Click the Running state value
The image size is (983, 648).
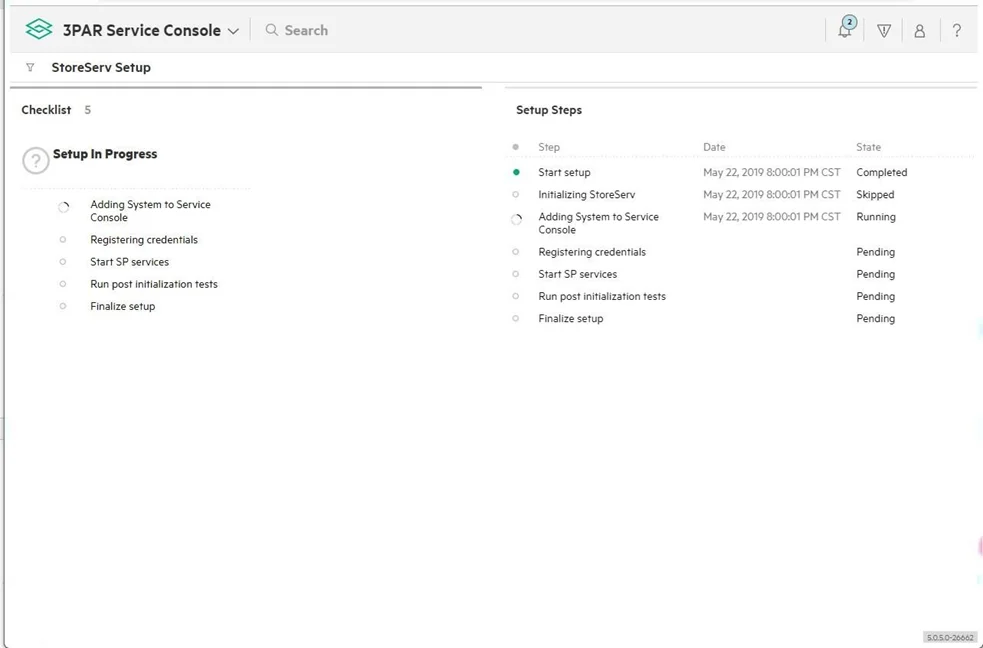click(876, 216)
